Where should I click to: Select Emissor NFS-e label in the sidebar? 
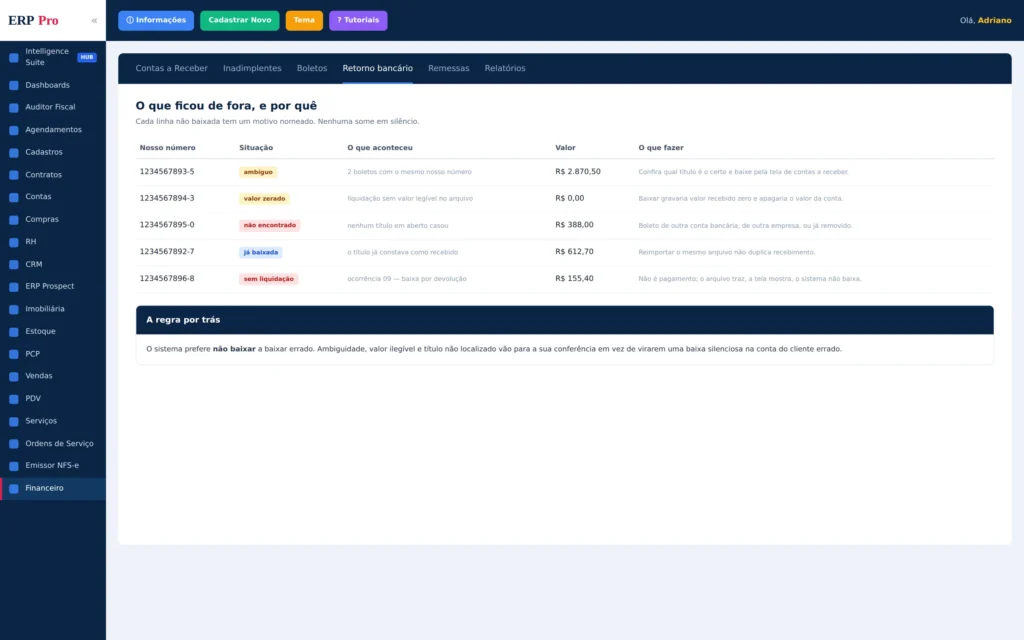coord(52,466)
